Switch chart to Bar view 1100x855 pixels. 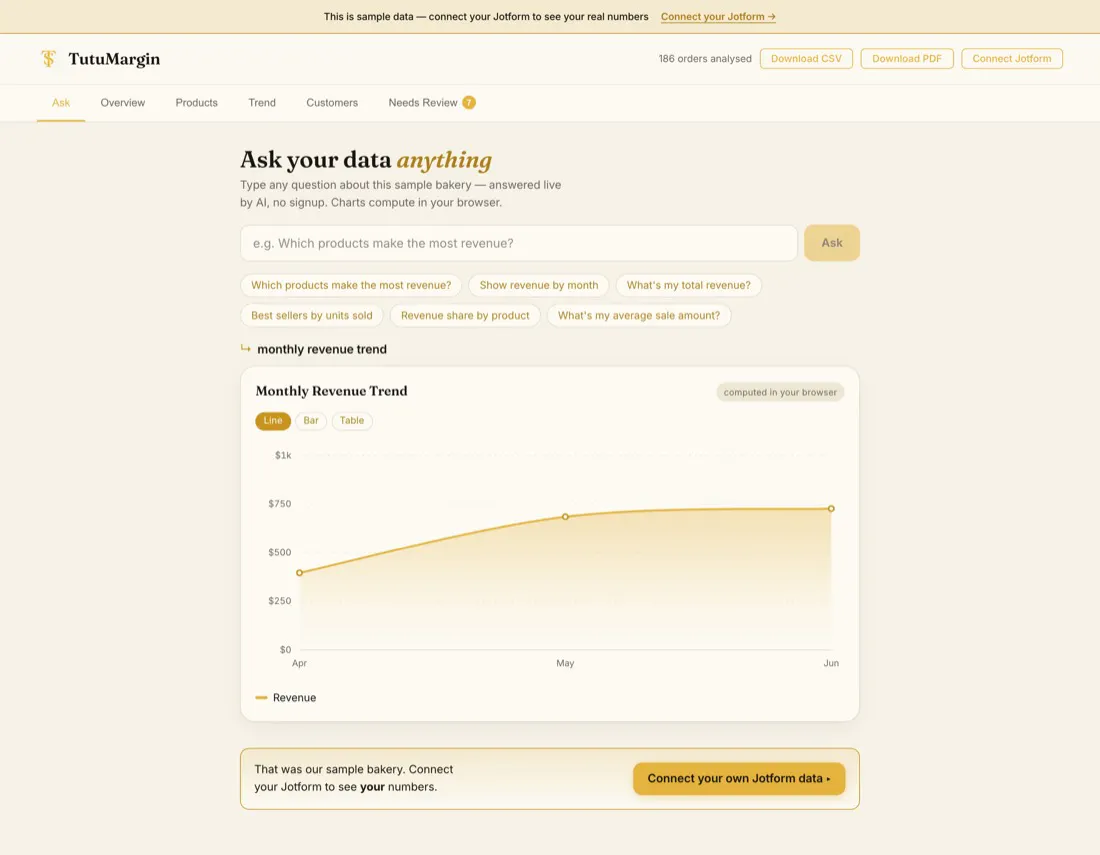[311, 421]
